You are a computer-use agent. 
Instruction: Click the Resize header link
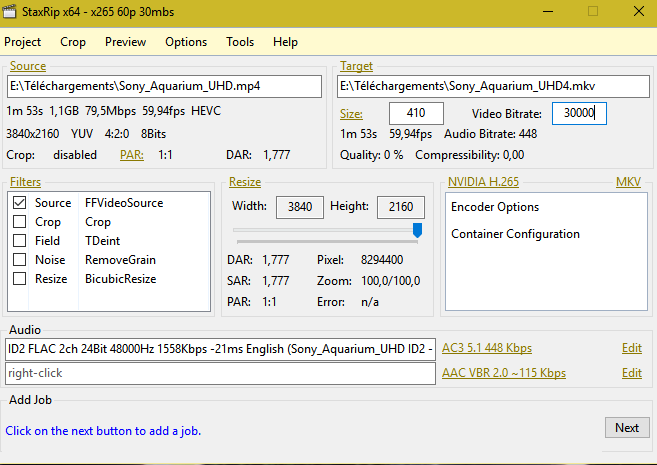pyautogui.click(x=245, y=182)
